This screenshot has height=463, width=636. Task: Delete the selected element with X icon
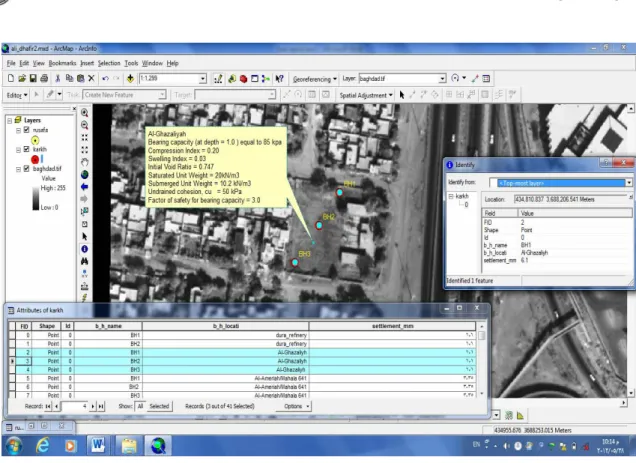(91, 78)
